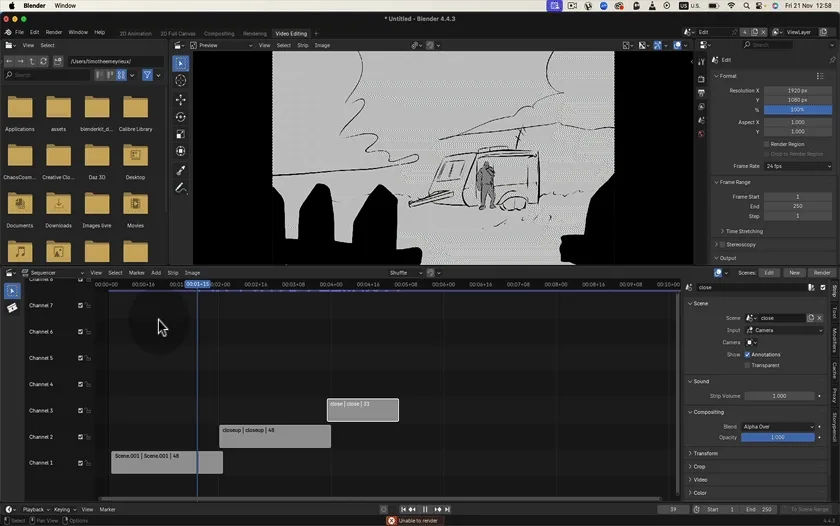Pick the Scale tool in preview toolbar
Screen dimensions: 840x526
pyautogui.click(x=181, y=134)
